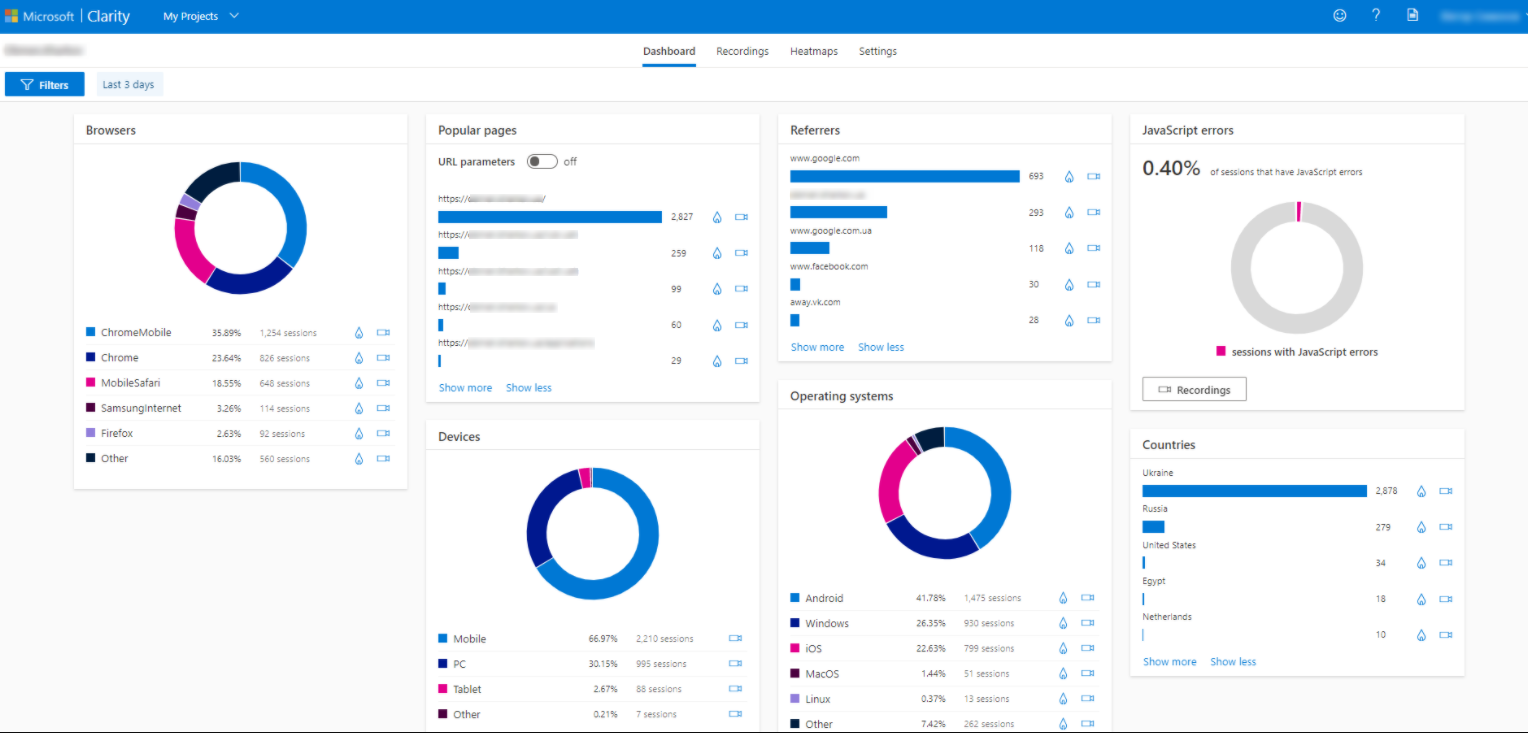
Task: Open heatmap for Ukraine country row
Action: (x=1421, y=491)
